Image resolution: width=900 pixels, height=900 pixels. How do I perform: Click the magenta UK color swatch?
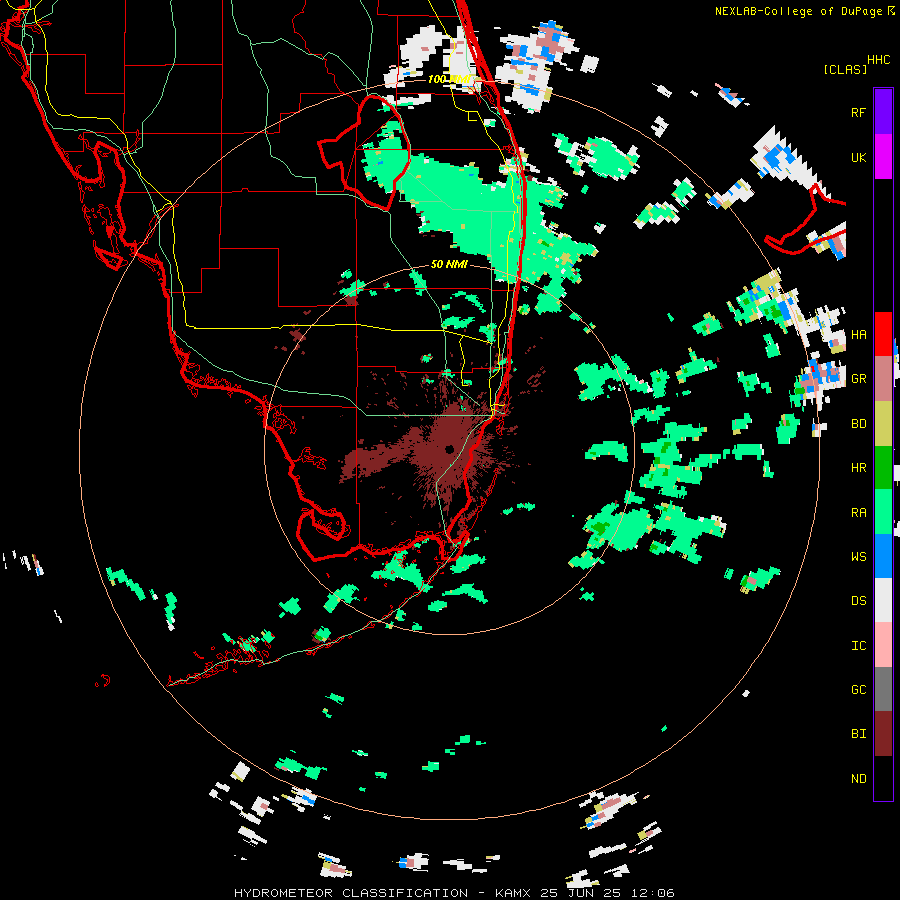[883, 157]
